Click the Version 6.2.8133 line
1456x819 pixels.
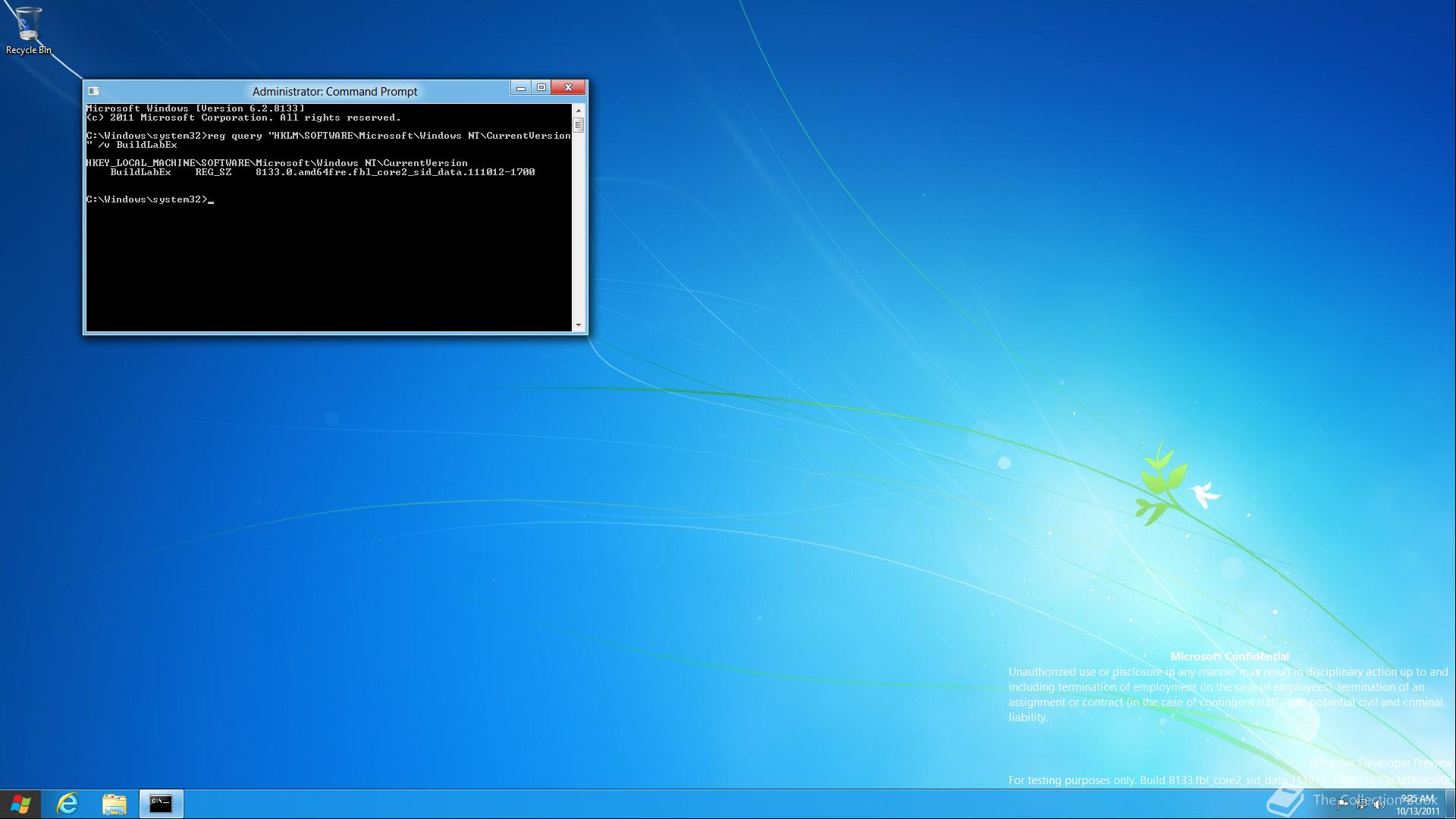196,108
